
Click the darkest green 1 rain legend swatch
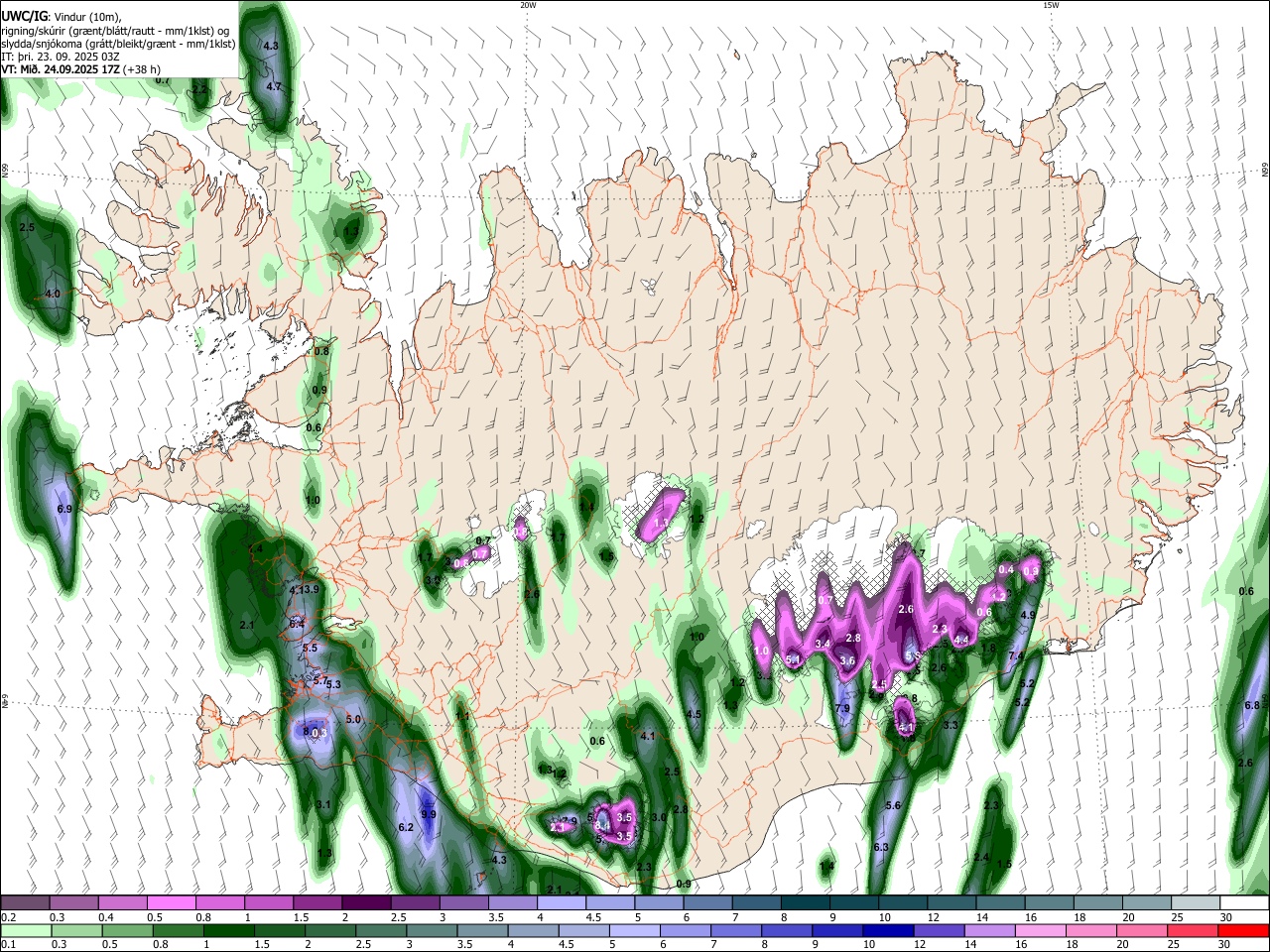228,931
